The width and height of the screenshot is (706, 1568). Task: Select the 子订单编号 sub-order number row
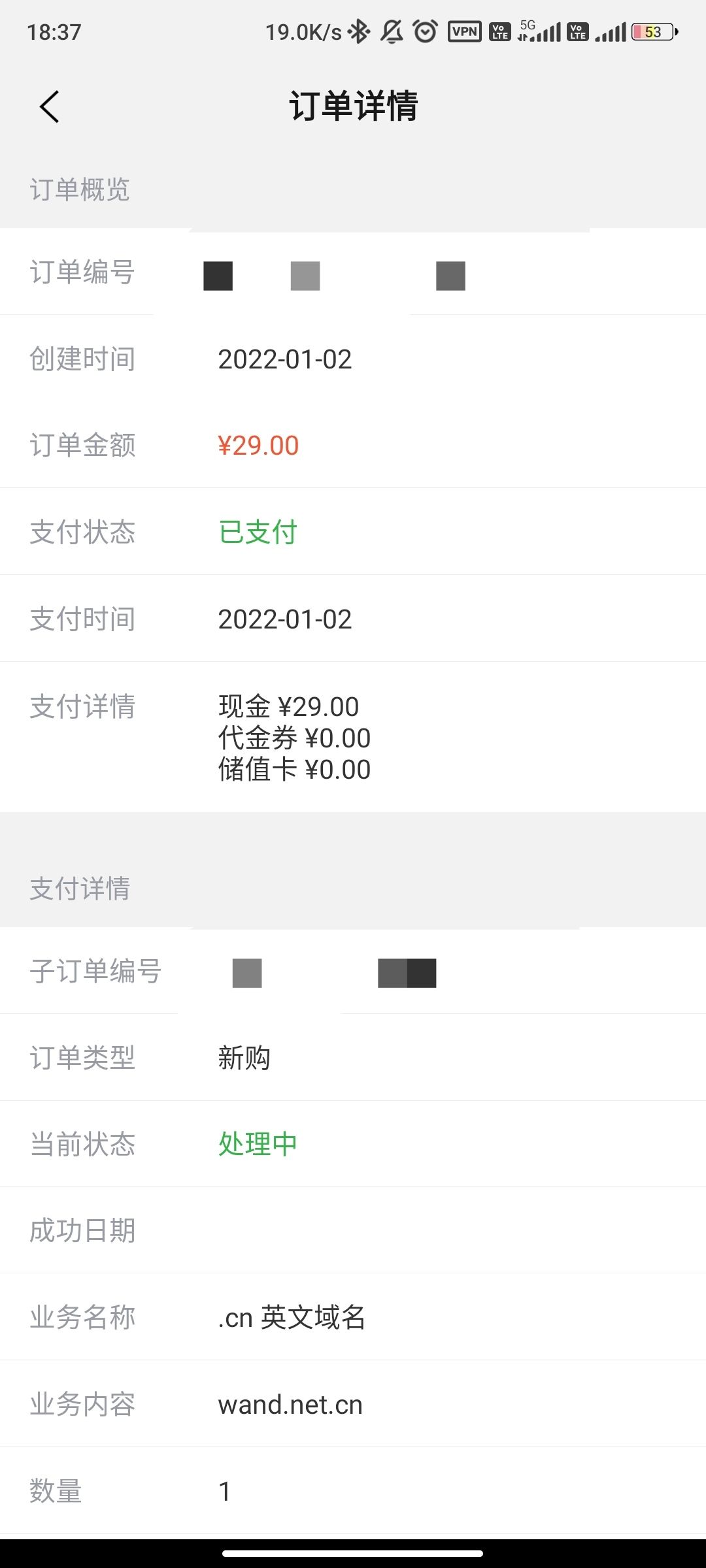pos(353,972)
